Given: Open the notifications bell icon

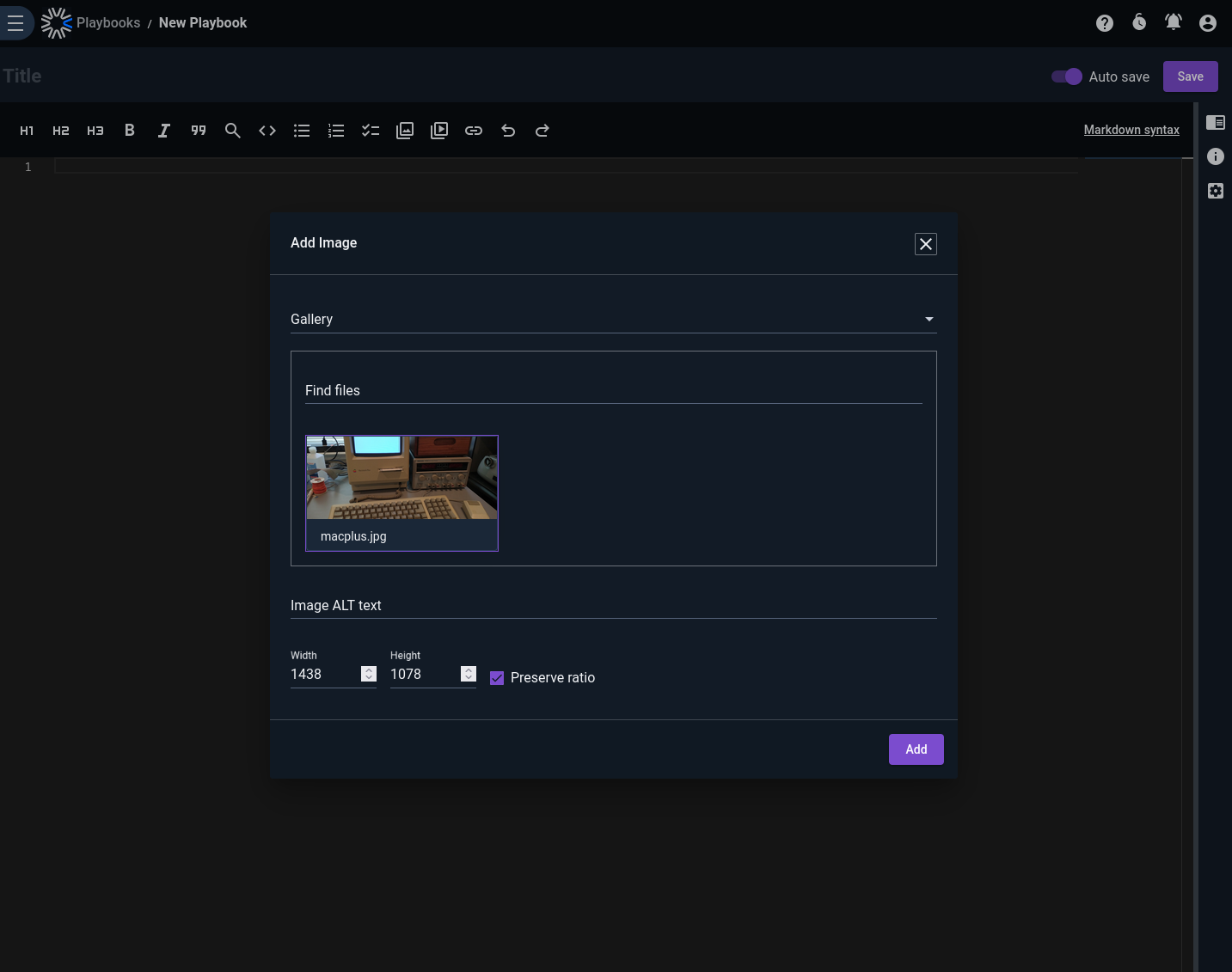Looking at the screenshot, I should [1174, 23].
